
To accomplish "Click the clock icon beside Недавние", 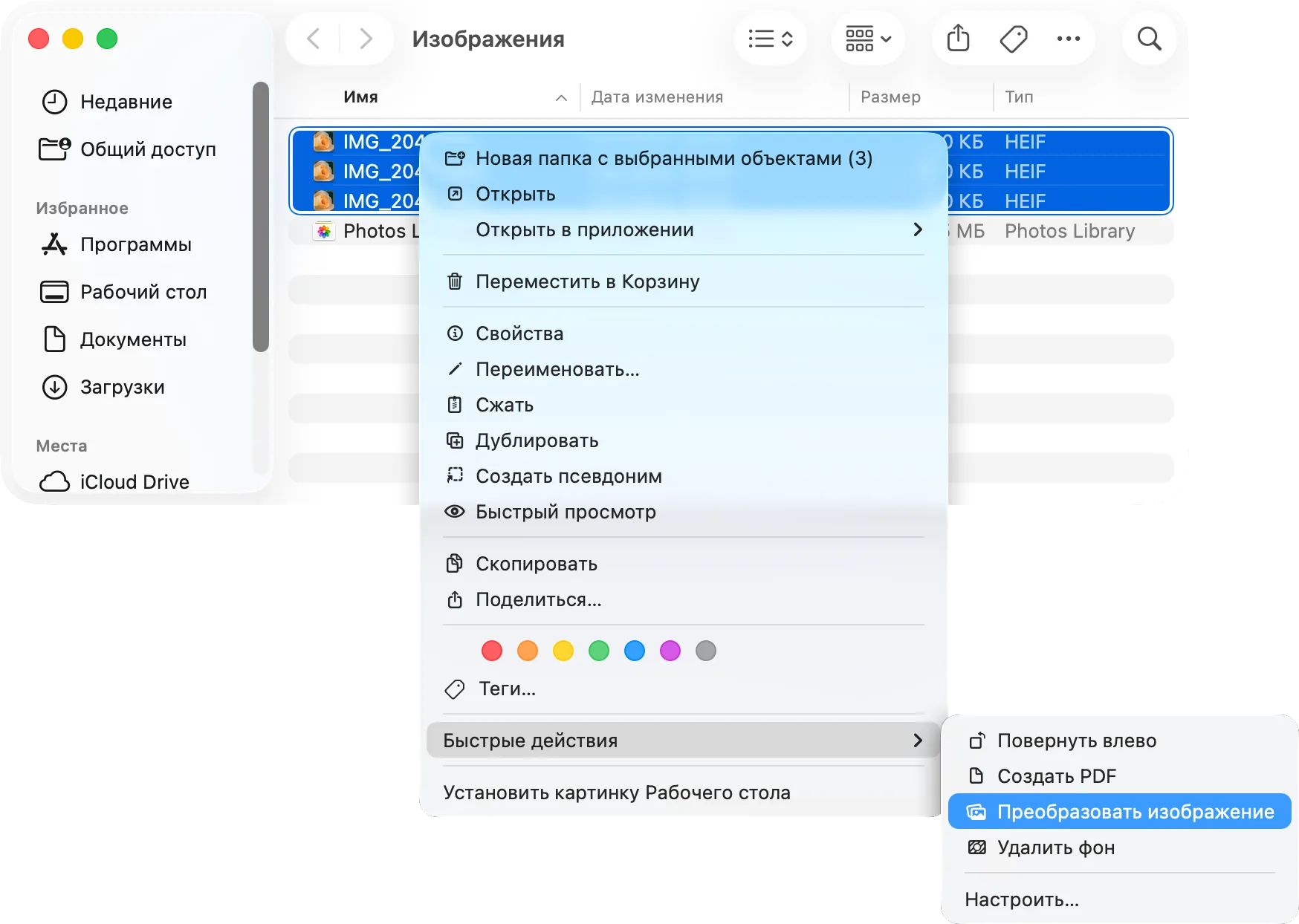I will [54, 102].
